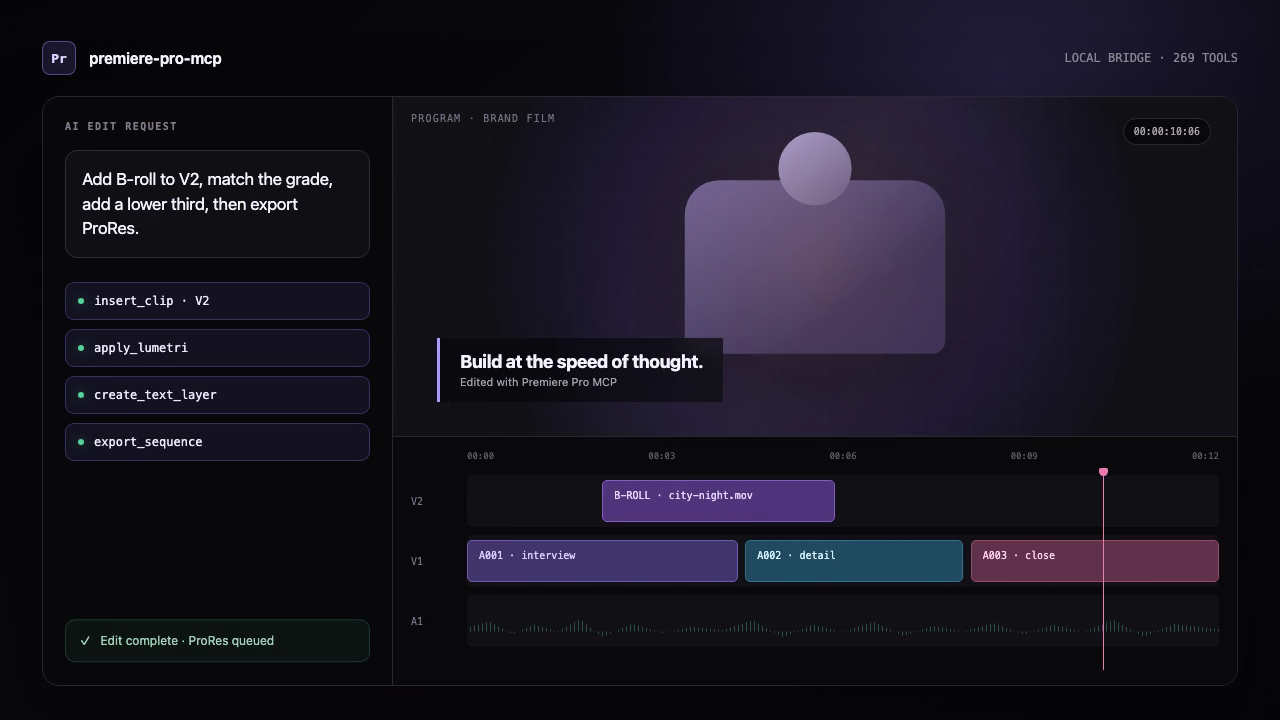Click the A1 audio waveform

(843, 628)
